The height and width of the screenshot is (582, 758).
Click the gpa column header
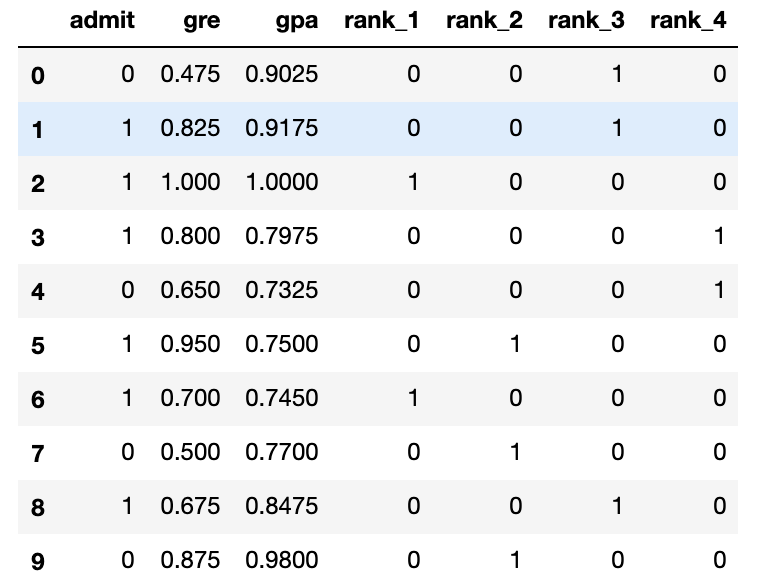(x=296, y=20)
